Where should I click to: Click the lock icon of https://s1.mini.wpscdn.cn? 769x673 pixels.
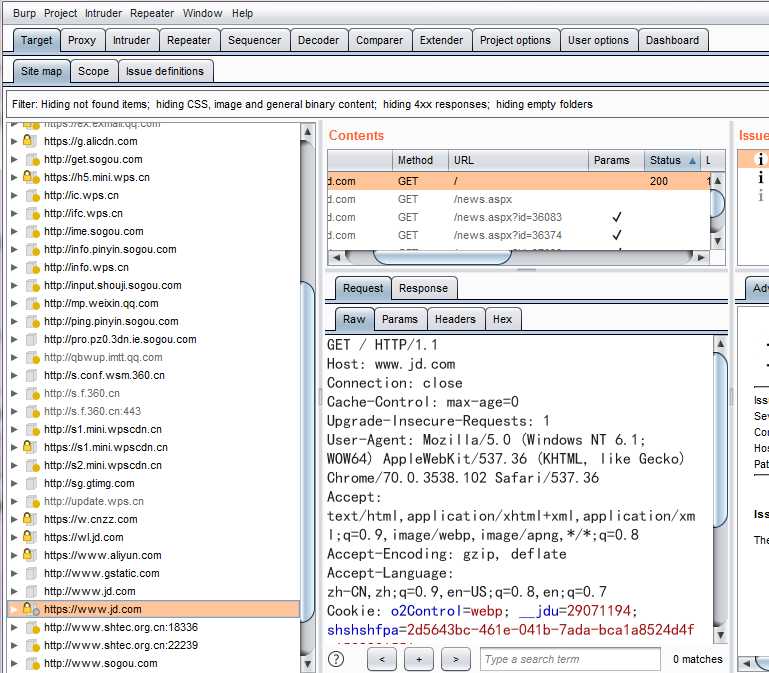pos(28,447)
